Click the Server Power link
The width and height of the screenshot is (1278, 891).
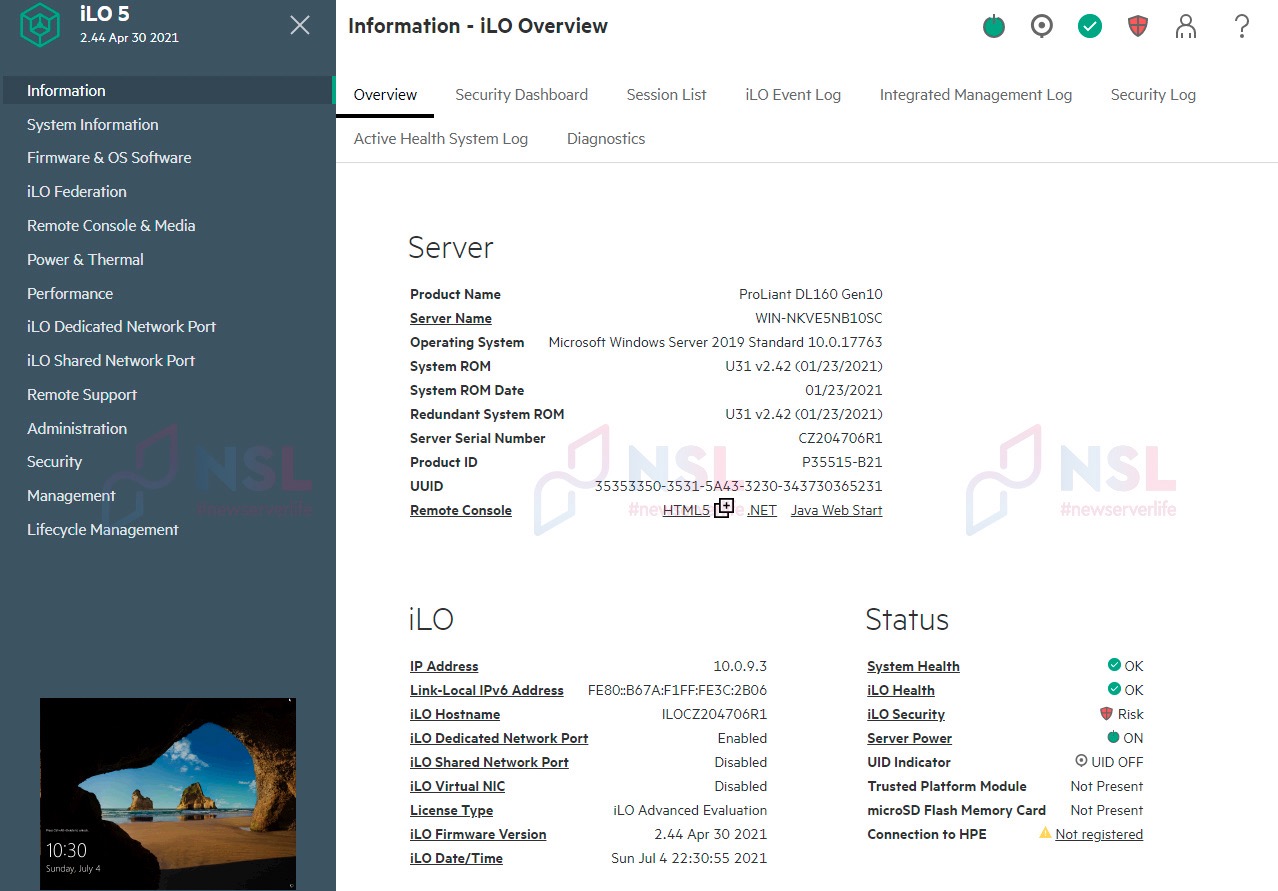click(909, 738)
